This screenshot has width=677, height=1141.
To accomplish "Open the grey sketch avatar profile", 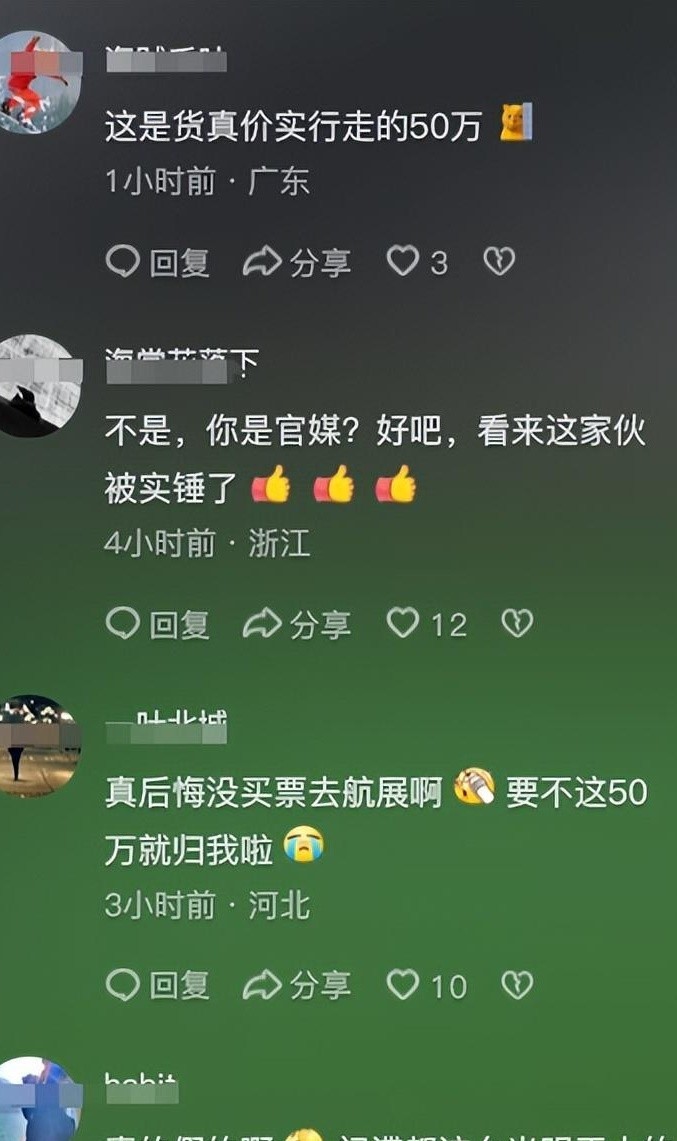I will point(36,386).
